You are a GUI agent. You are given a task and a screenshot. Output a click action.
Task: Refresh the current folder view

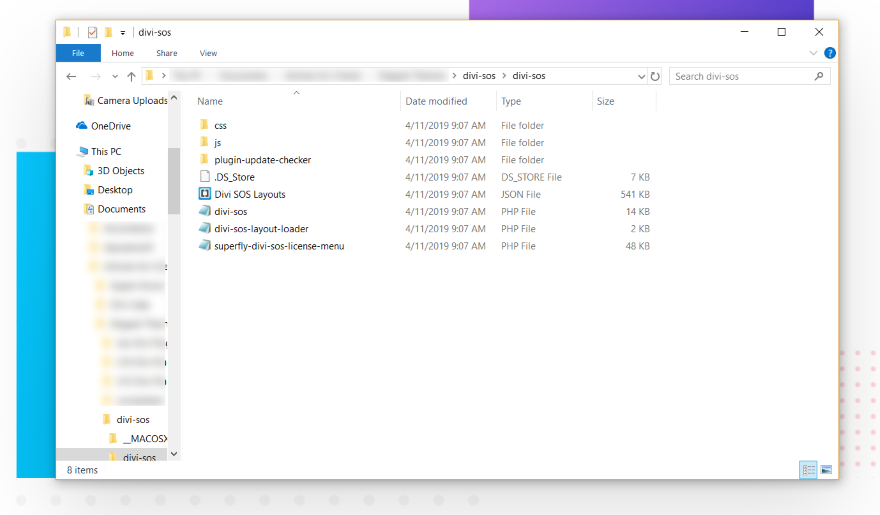(x=655, y=76)
